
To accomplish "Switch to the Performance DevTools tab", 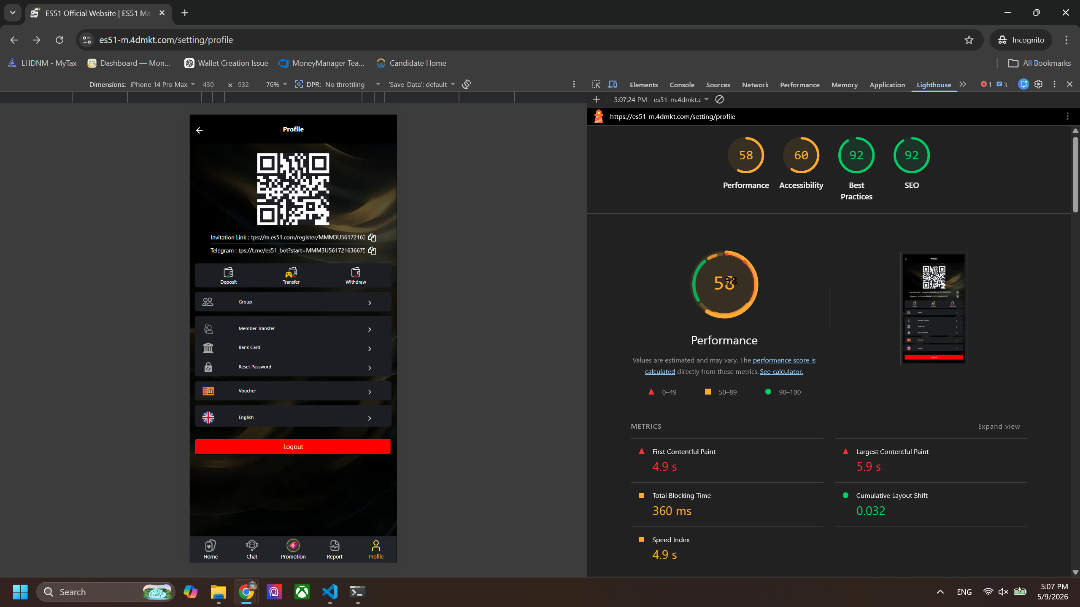I will (800, 84).
